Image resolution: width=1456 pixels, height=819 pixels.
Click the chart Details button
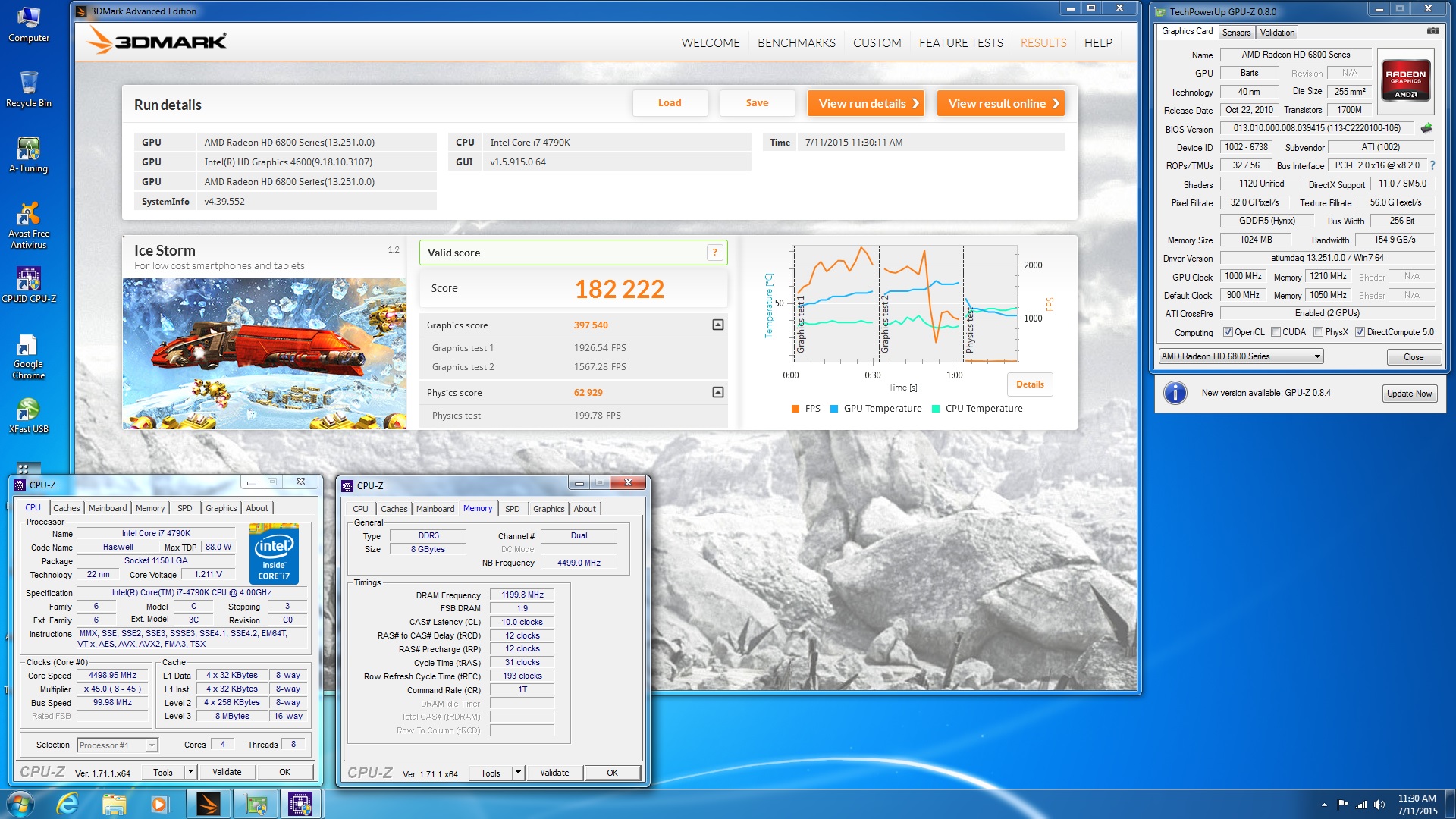(x=1030, y=384)
